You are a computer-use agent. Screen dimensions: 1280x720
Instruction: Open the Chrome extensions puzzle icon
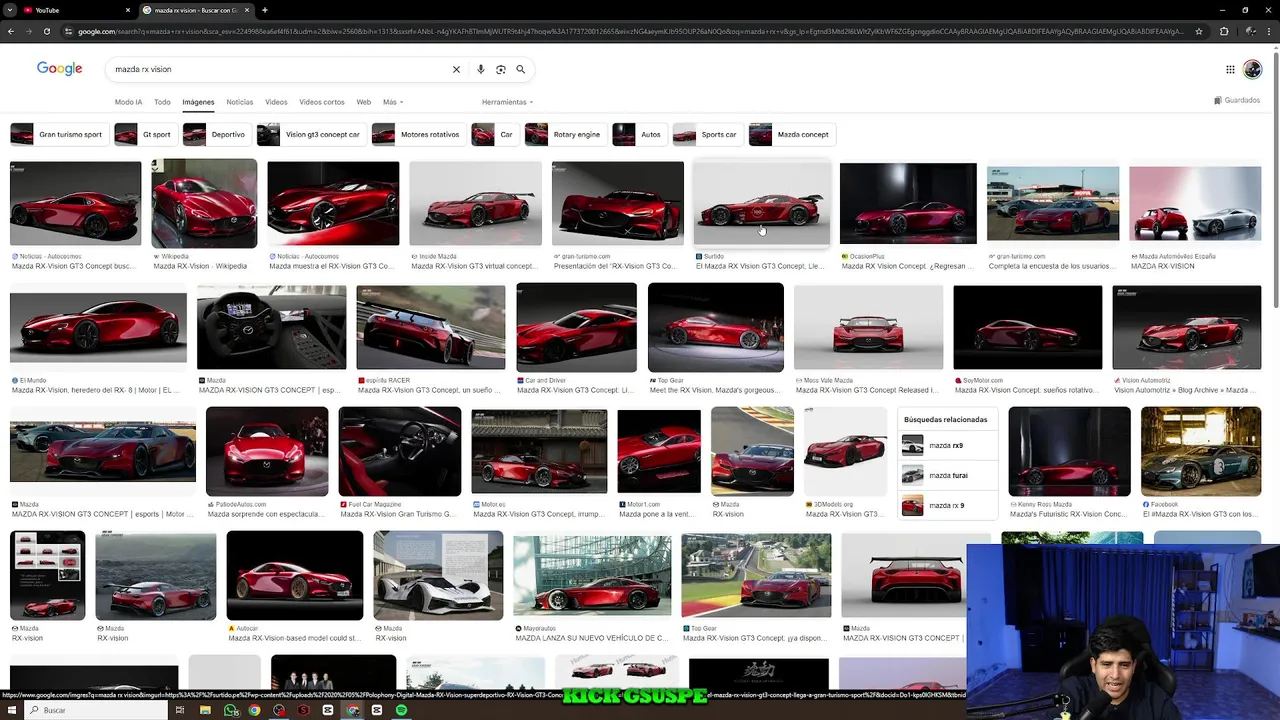point(1224,31)
